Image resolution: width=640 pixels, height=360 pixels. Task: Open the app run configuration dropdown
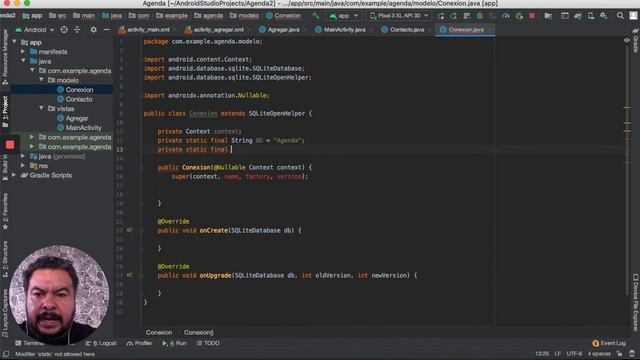point(344,16)
